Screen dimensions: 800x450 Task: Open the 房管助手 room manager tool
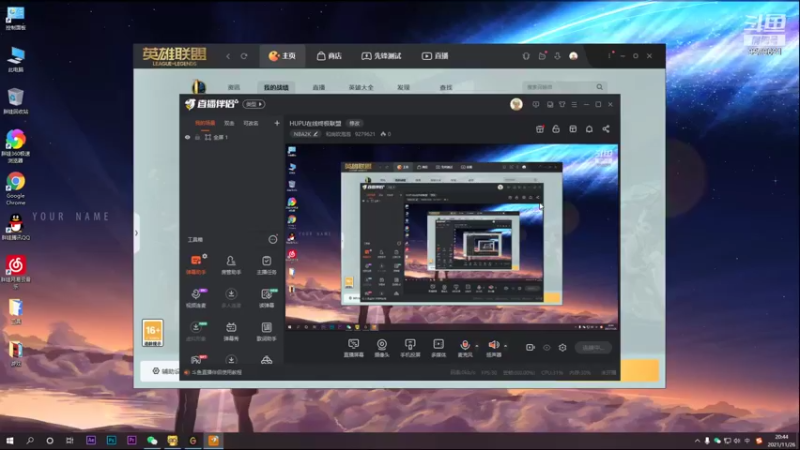click(231, 265)
